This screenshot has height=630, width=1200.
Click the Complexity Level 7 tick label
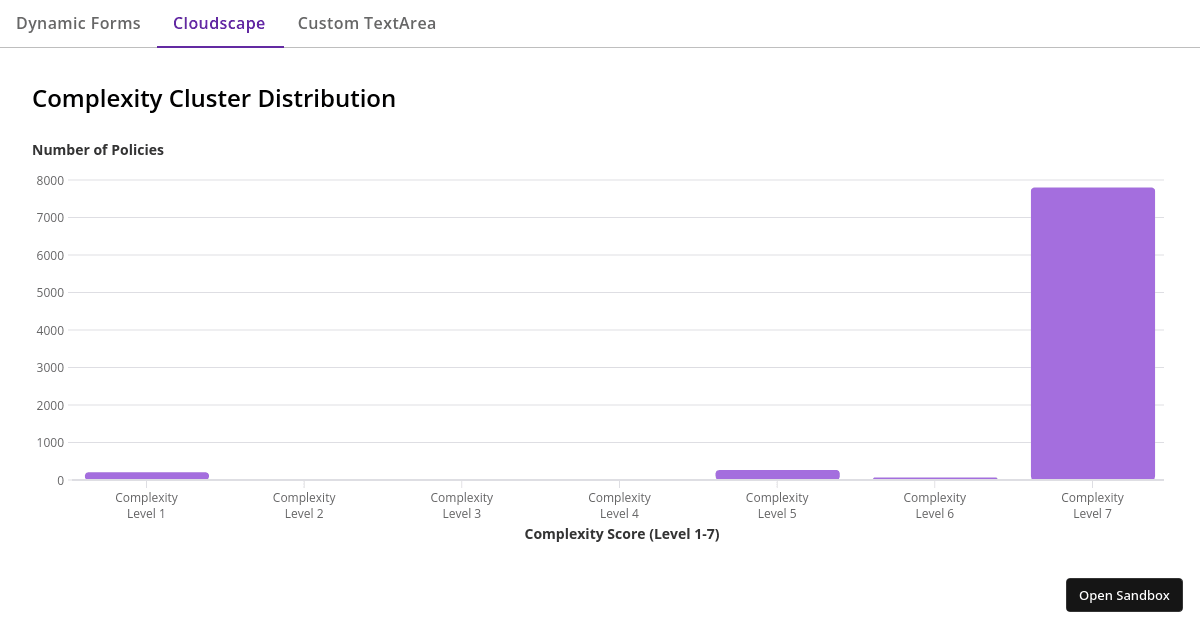click(x=1092, y=505)
